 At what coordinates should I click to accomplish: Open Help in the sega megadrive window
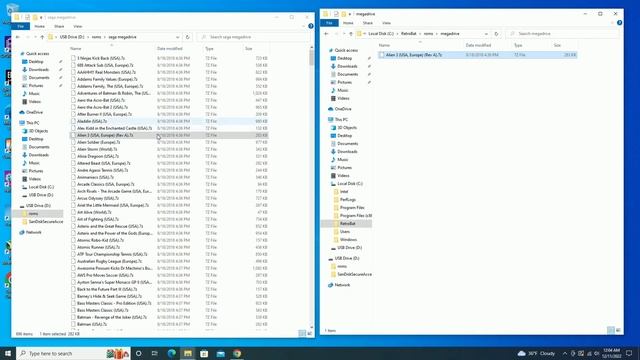pos(311,26)
